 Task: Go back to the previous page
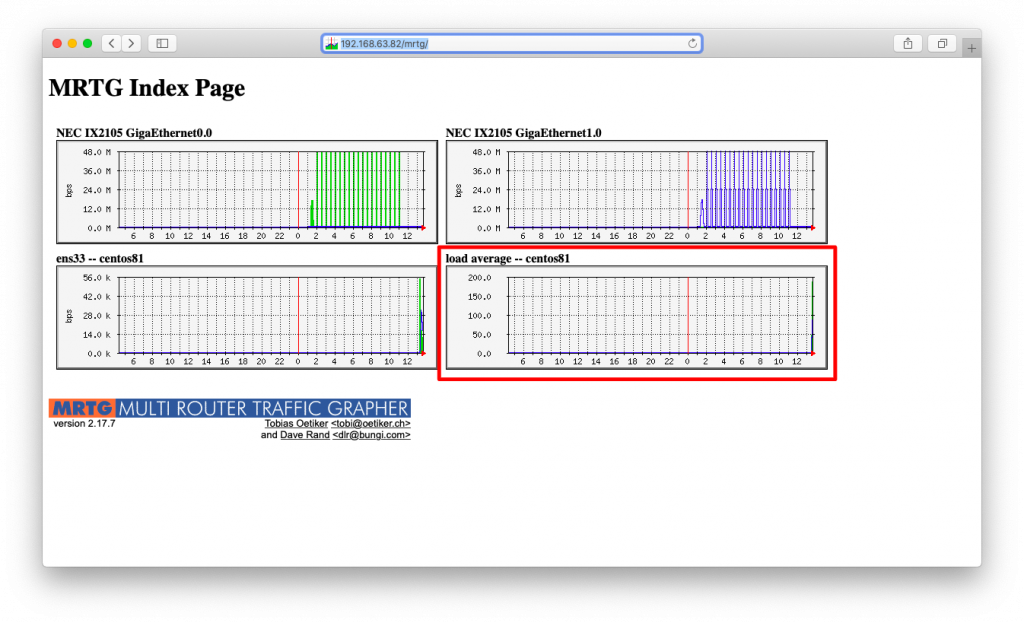110,43
